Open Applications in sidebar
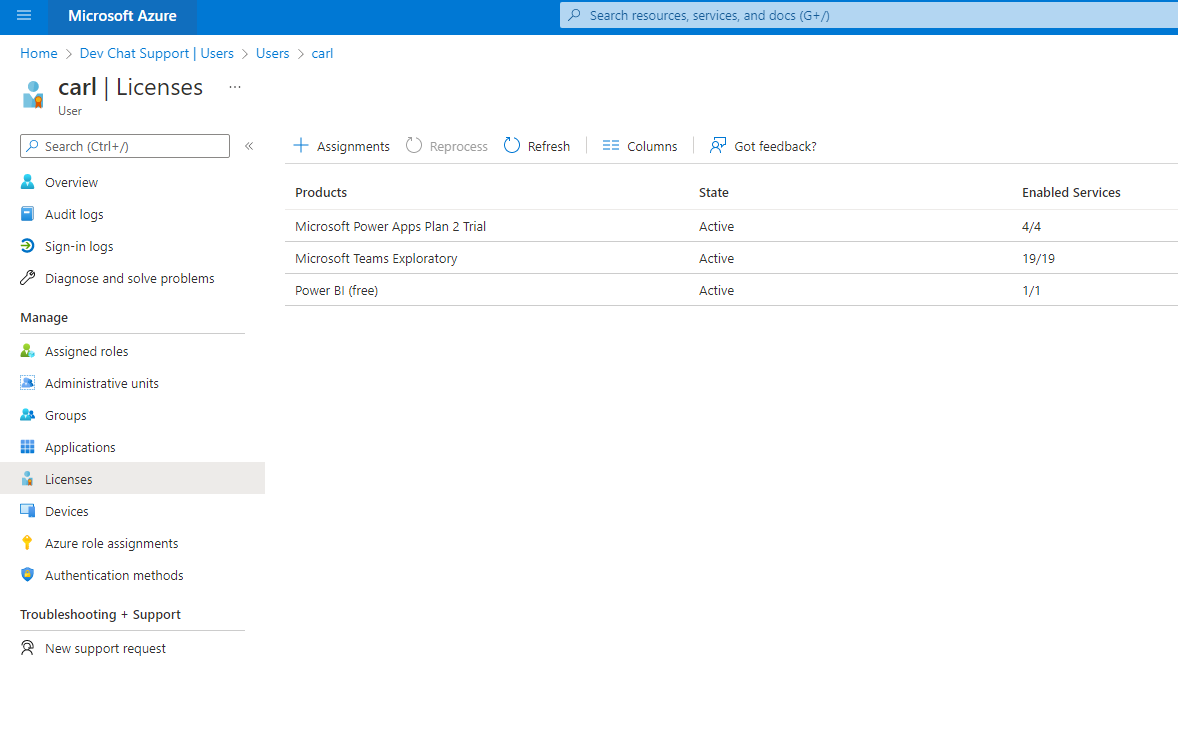 [x=80, y=448]
